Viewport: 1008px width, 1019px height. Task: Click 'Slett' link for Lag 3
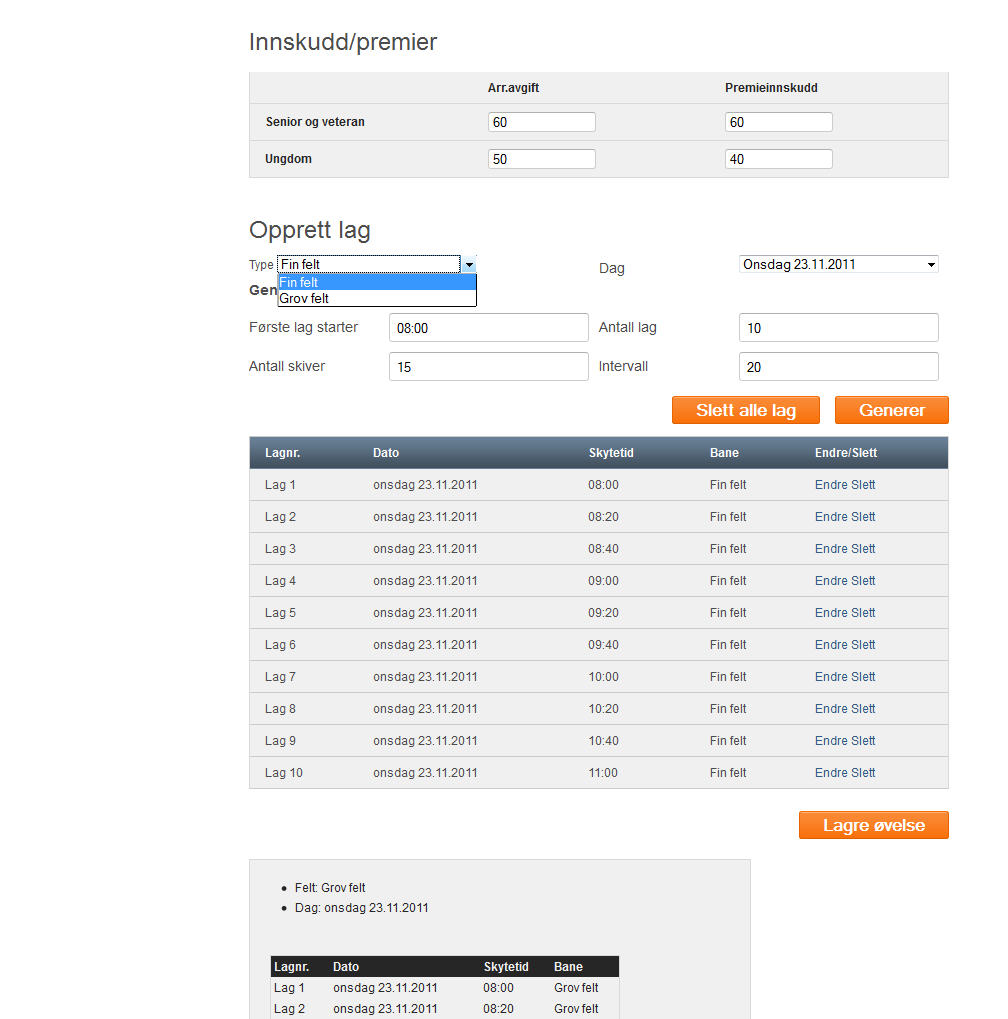(863, 549)
